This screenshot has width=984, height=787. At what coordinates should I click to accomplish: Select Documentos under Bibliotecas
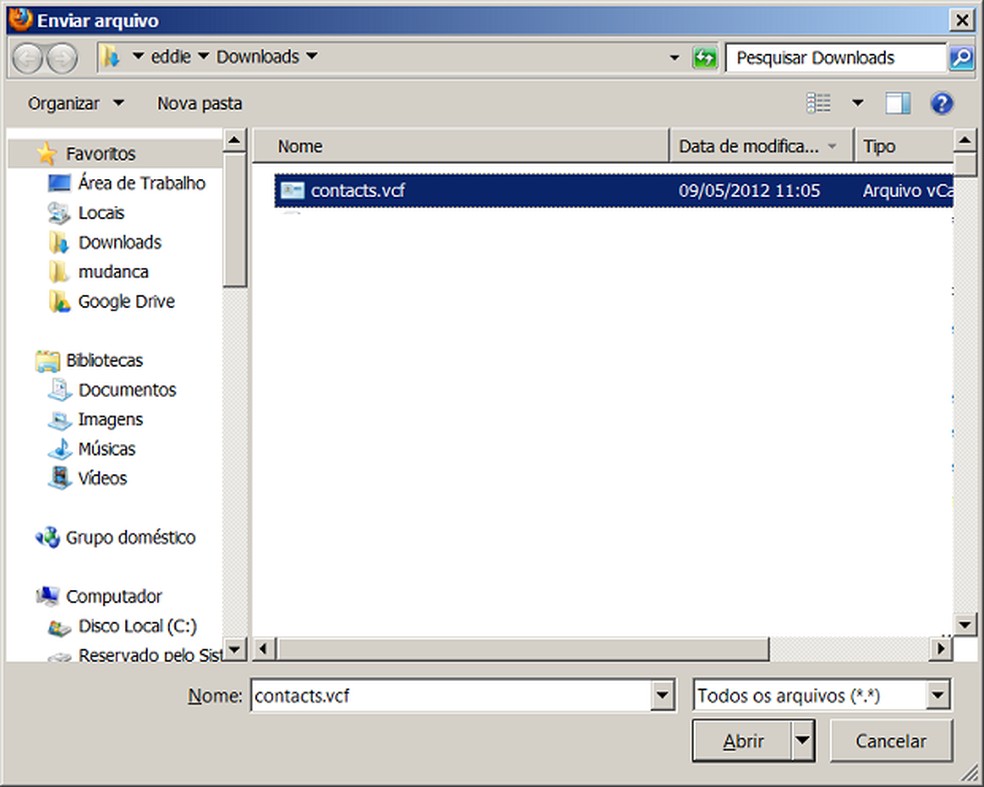point(127,390)
